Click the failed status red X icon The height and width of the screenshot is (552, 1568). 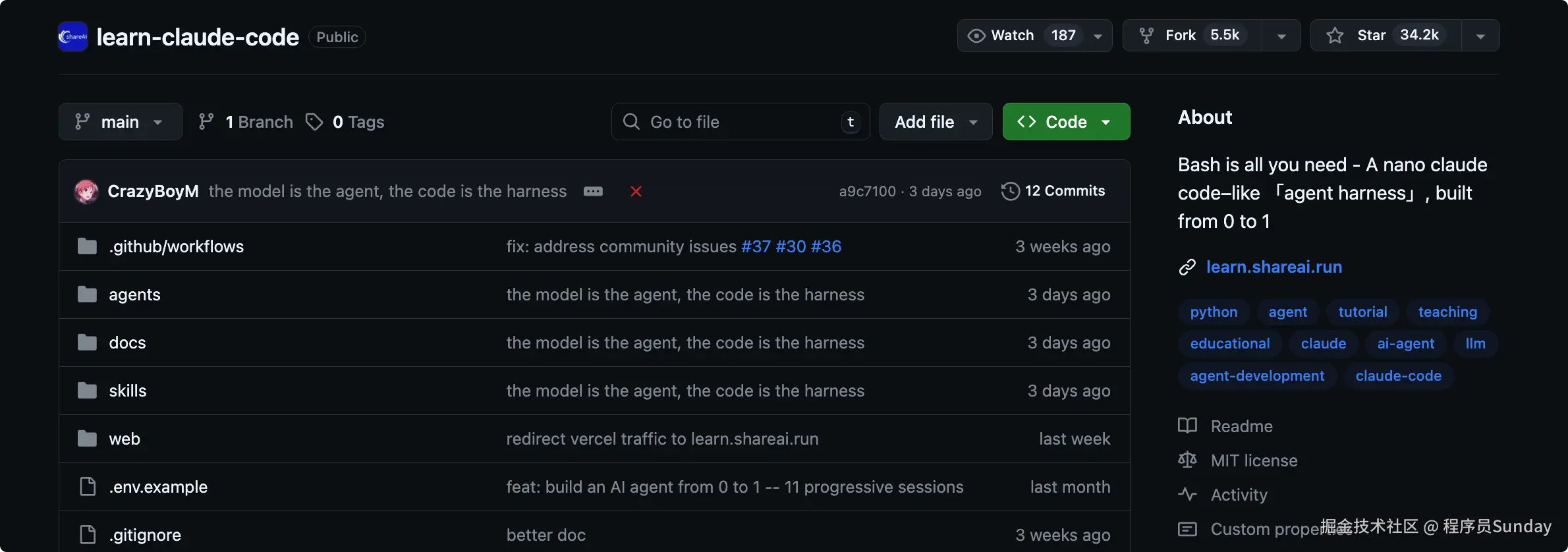coord(636,192)
